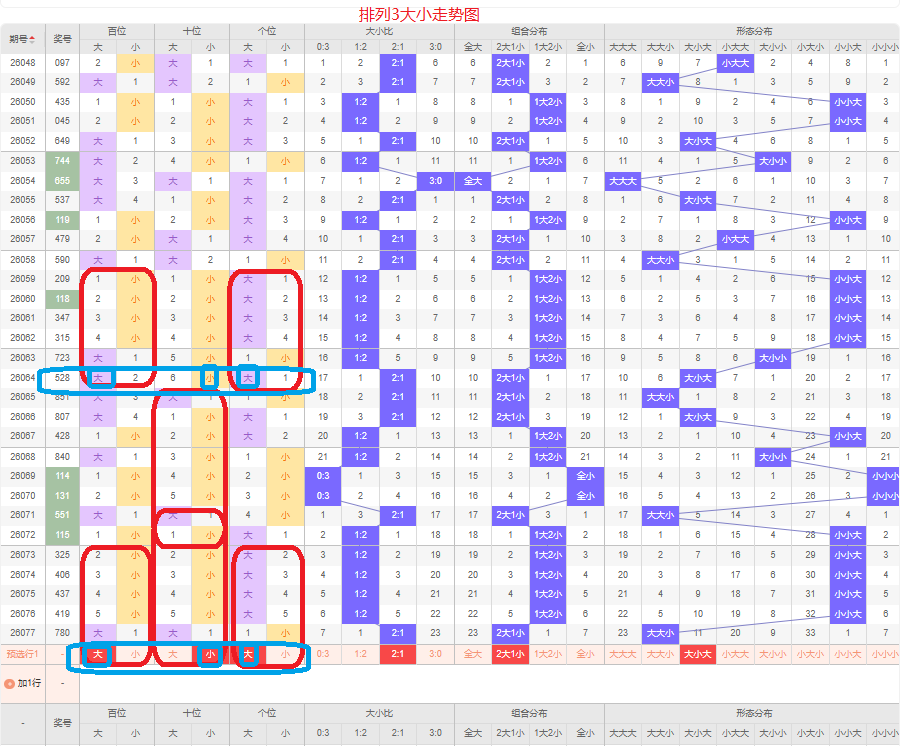900x746 pixels.
Task: Enable 全大 option in the 预选行1 row
Action: tap(473, 655)
